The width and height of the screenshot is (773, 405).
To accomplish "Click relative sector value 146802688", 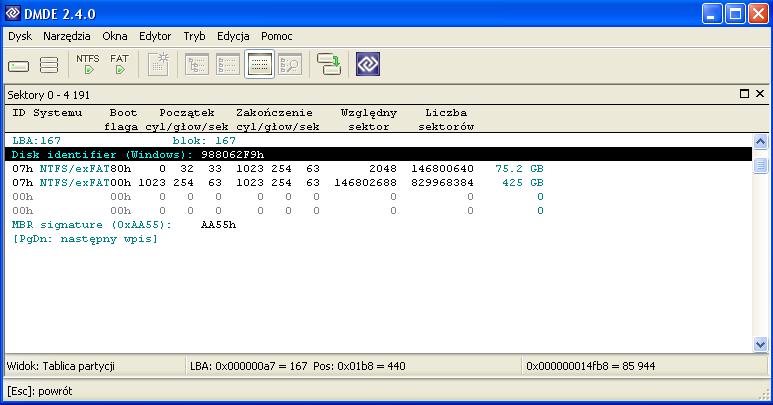I will pos(365,182).
